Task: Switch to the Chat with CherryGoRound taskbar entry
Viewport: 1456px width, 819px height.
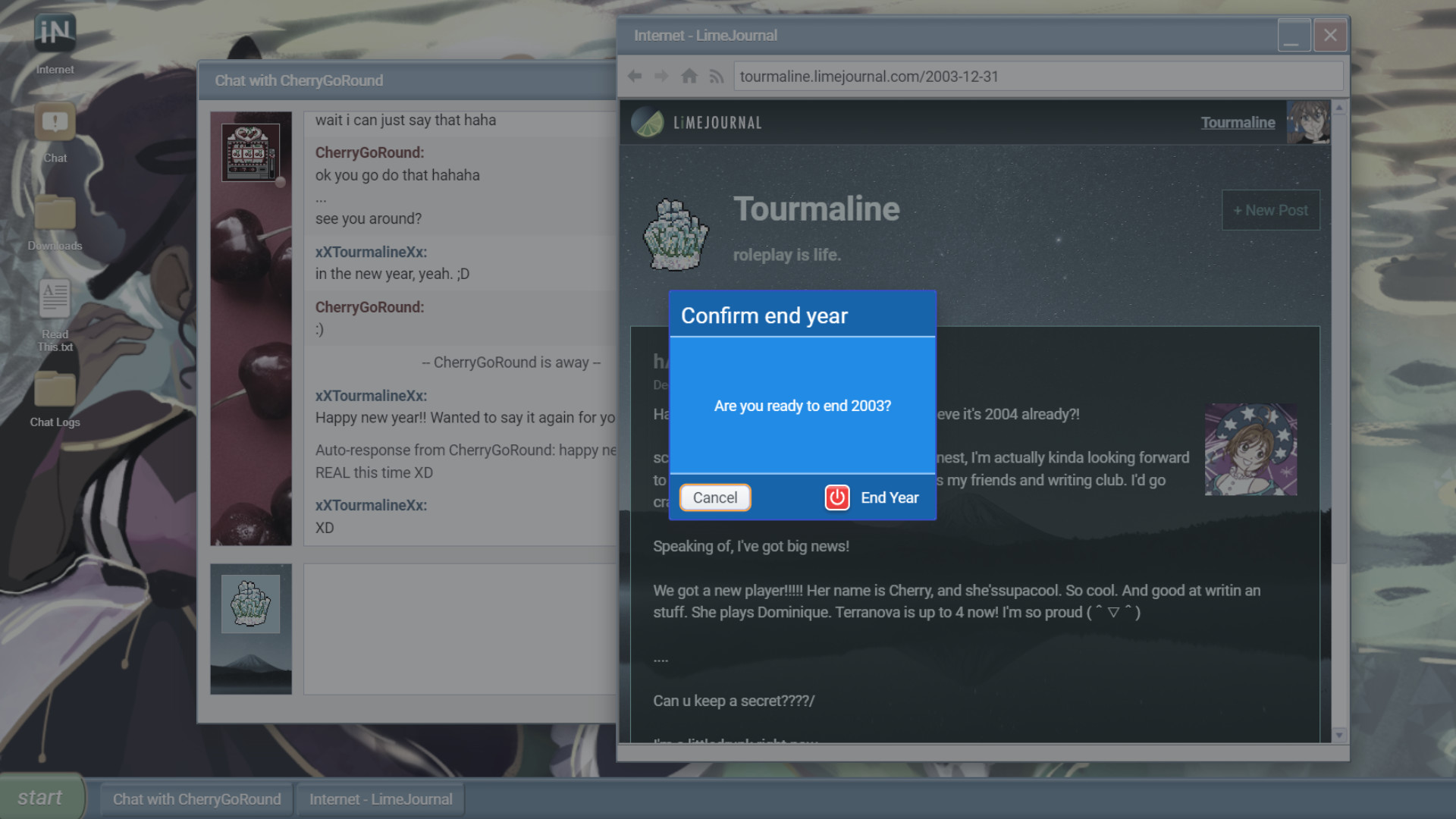Action: tap(196, 799)
